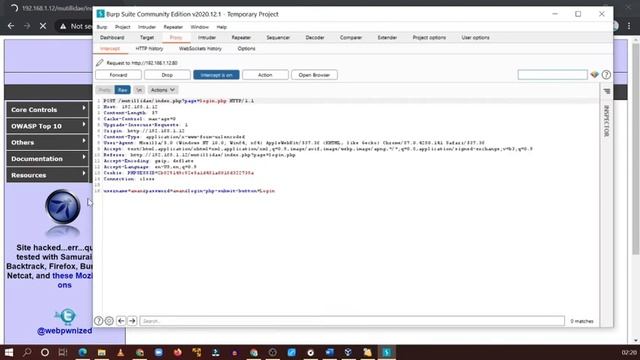The width and height of the screenshot is (640, 360).
Task: Open Cortana circle on the taskbar
Action: 45,352
